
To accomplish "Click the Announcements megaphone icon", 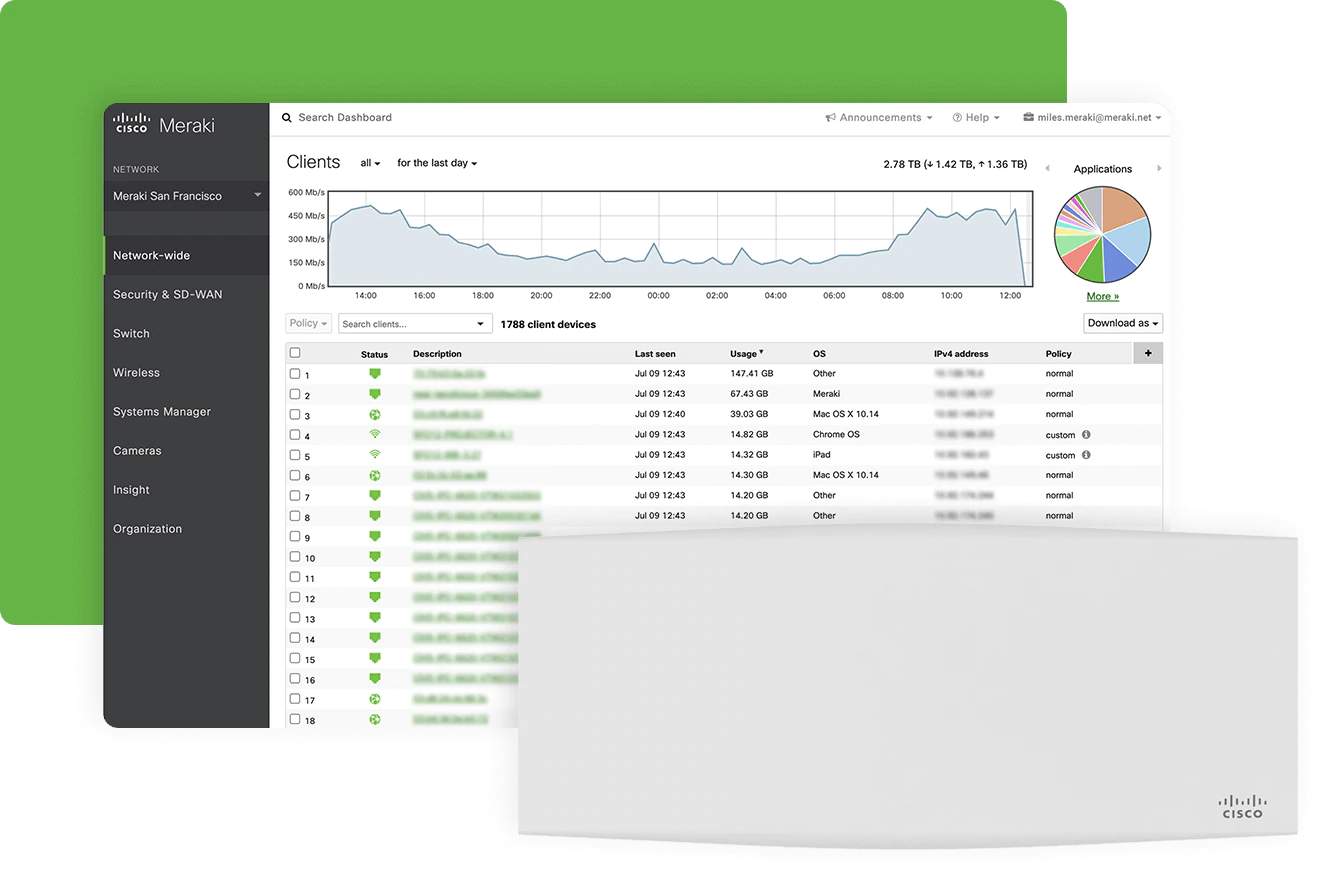I will click(830, 118).
